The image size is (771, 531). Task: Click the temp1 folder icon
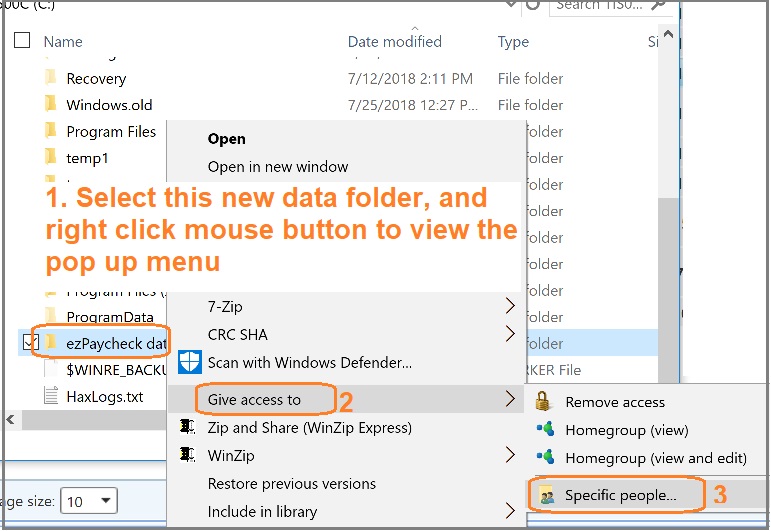tap(50, 157)
